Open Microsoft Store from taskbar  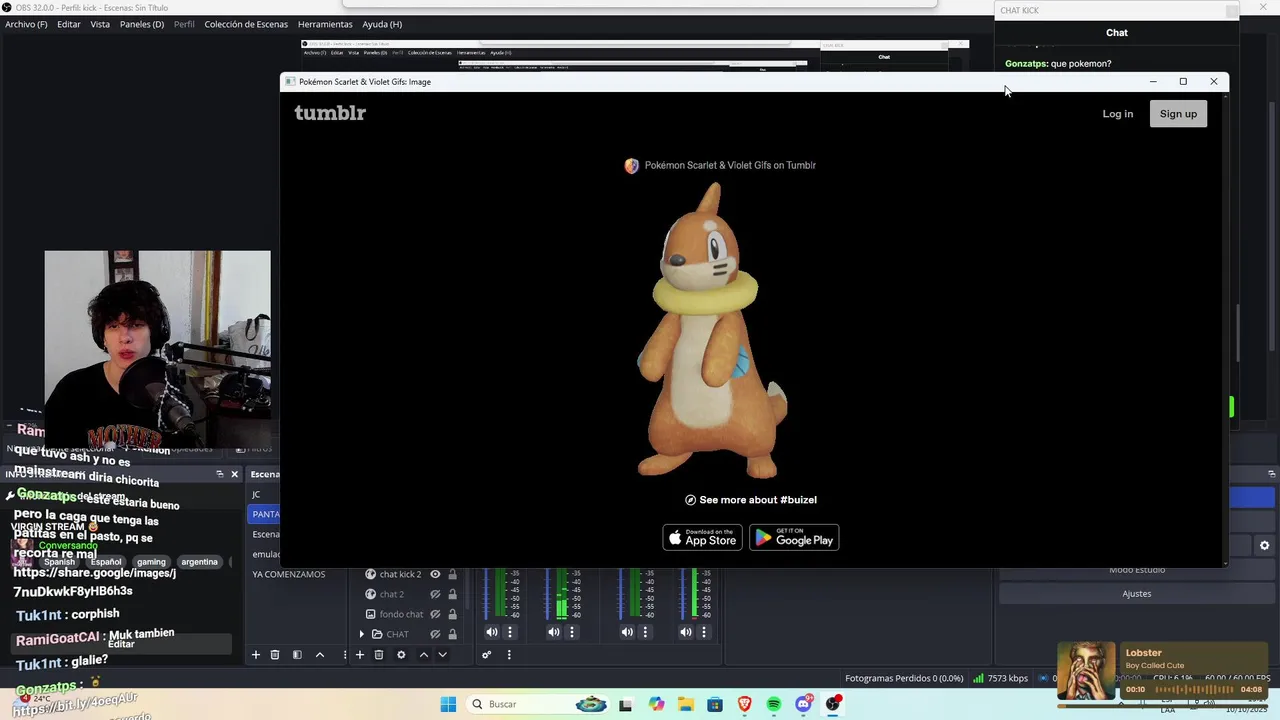pyautogui.click(x=715, y=704)
